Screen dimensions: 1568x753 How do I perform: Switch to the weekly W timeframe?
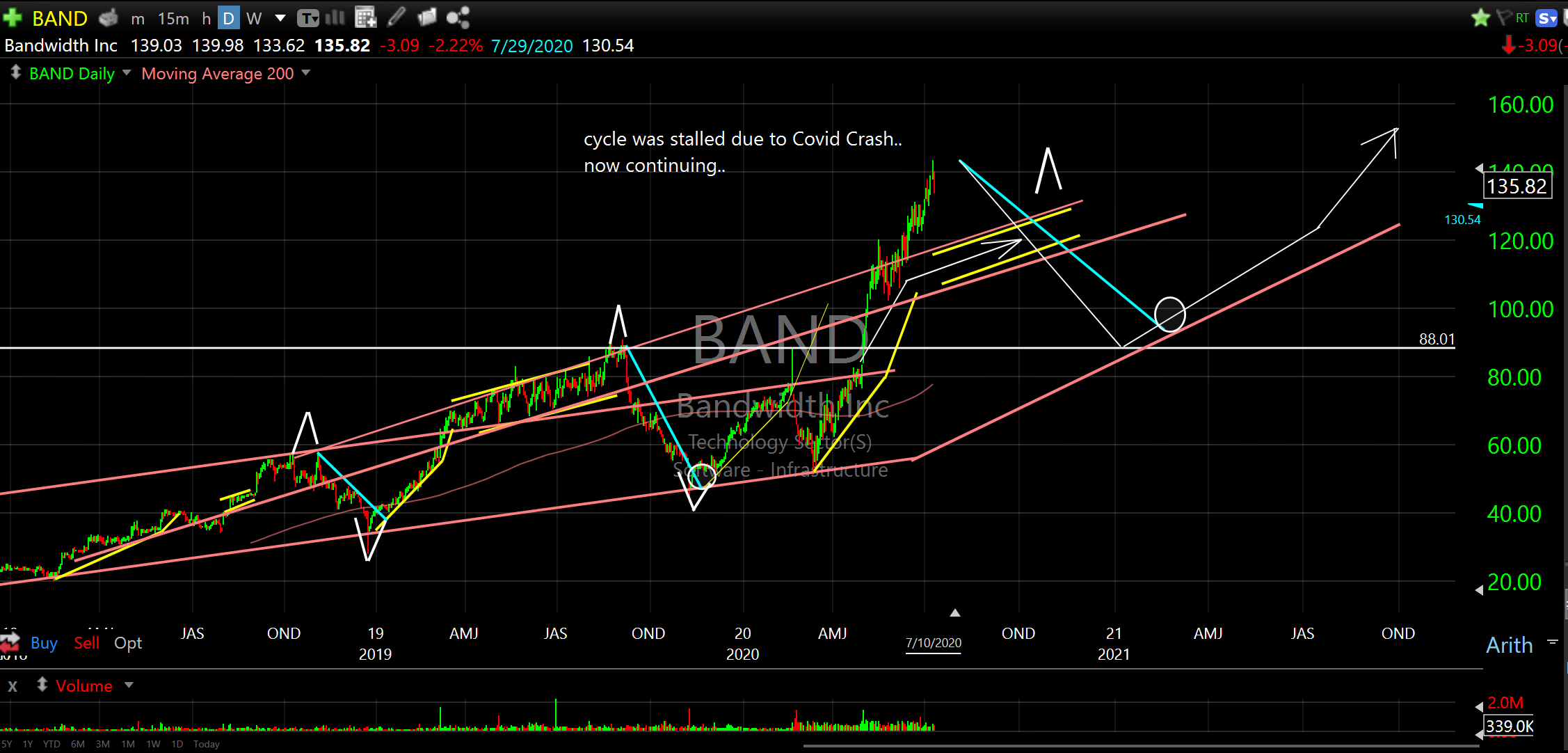254,18
